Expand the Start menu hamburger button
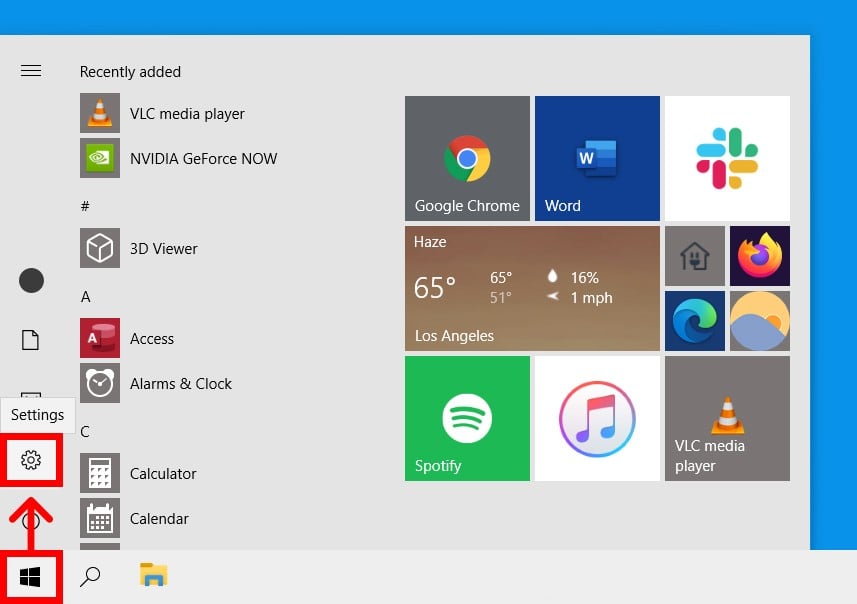 coord(31,70)
